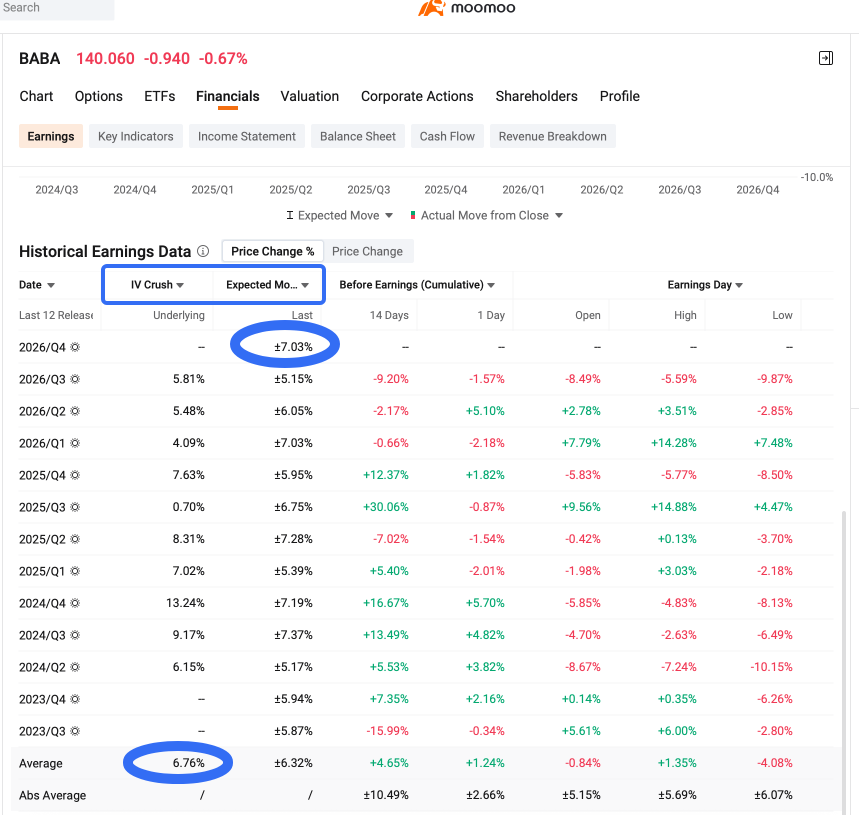
Task: Click the moomoo logo icon
Action: 431,8
